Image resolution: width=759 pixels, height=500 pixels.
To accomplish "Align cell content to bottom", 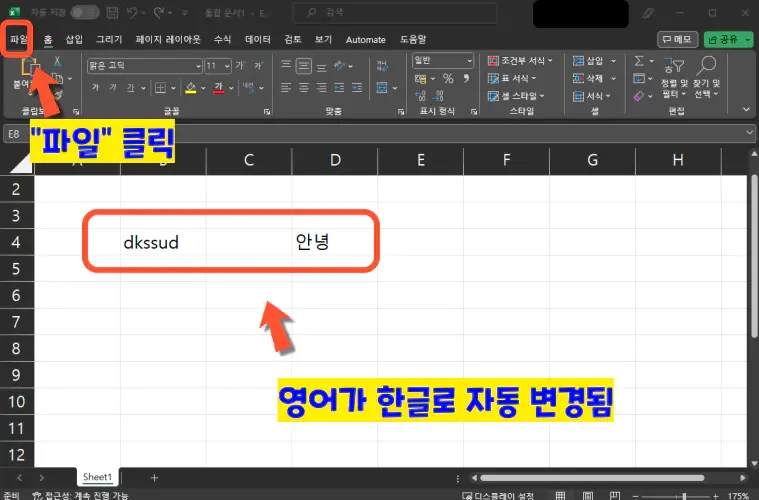I will pos(321,67).
